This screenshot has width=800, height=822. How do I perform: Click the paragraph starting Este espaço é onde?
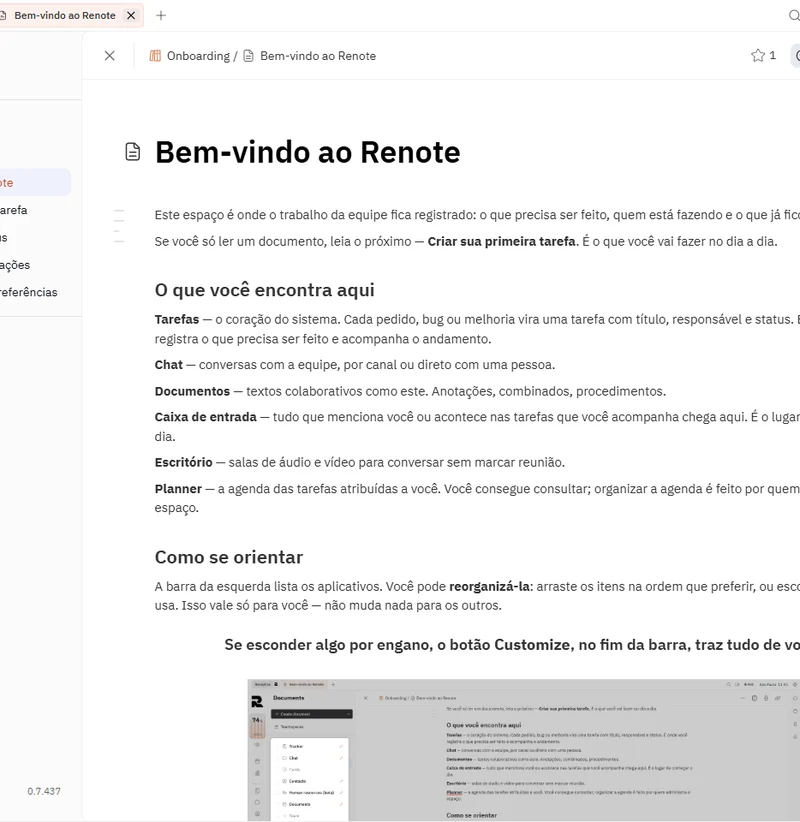tap(477, 215)
